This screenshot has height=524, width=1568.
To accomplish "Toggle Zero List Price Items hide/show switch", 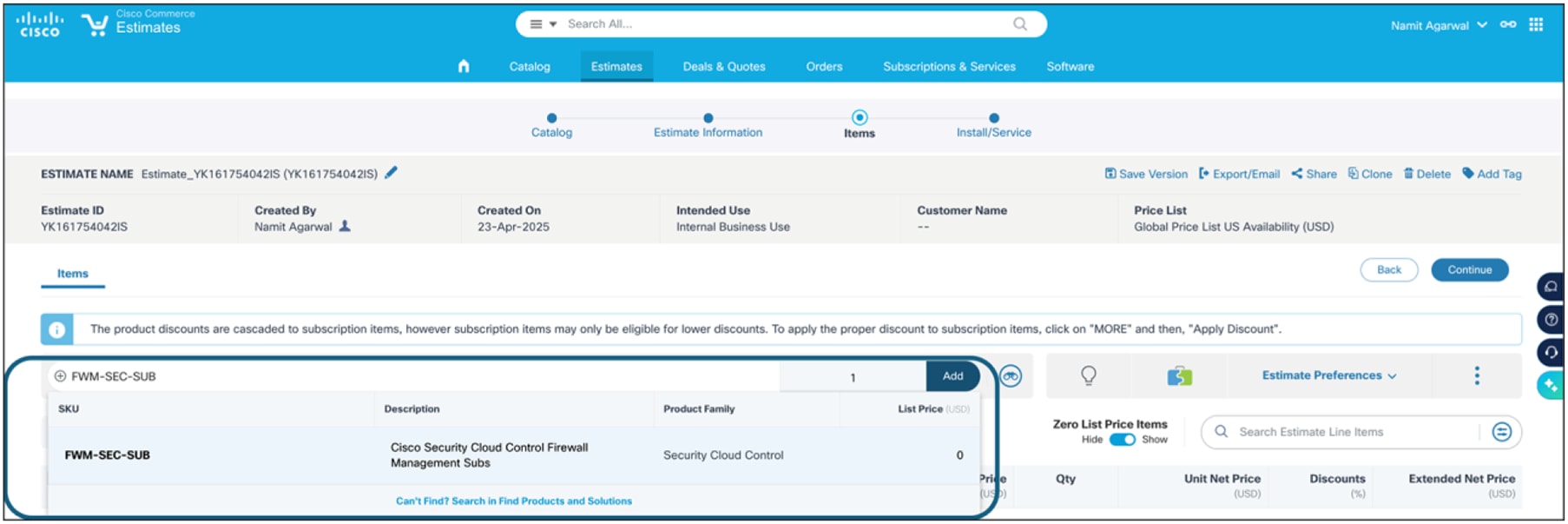I will click(1122, 440).
